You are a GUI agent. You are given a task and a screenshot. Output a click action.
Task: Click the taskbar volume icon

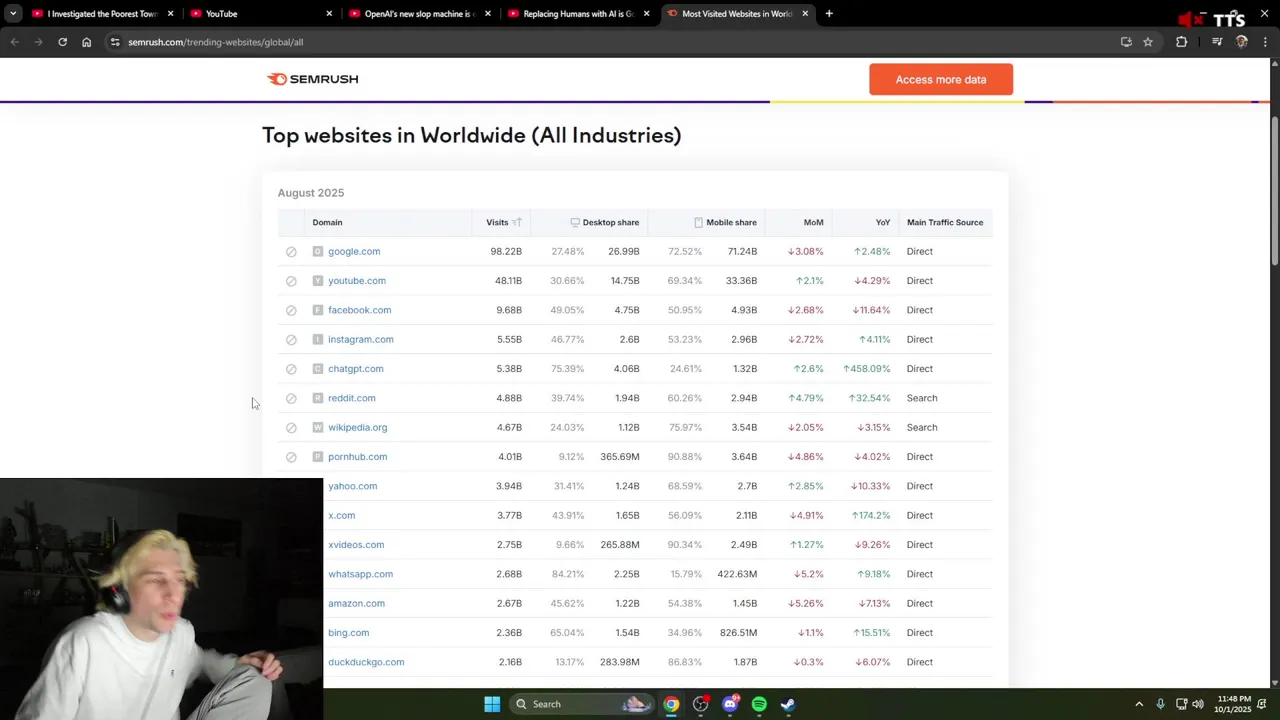click(1198, 704)
